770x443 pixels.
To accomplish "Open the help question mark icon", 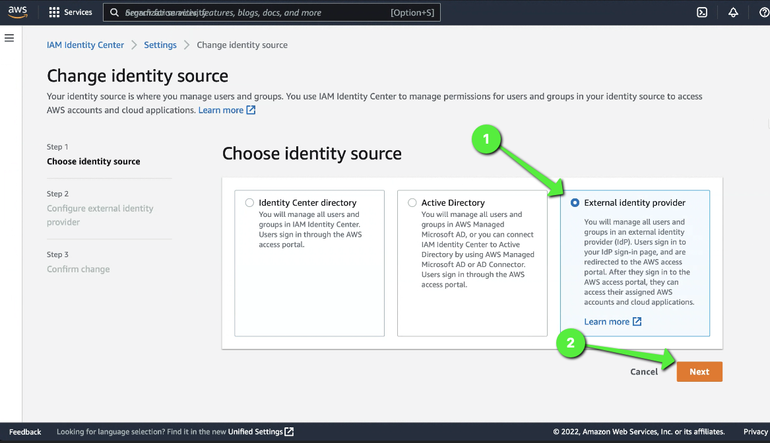I will tap(764, 12).
